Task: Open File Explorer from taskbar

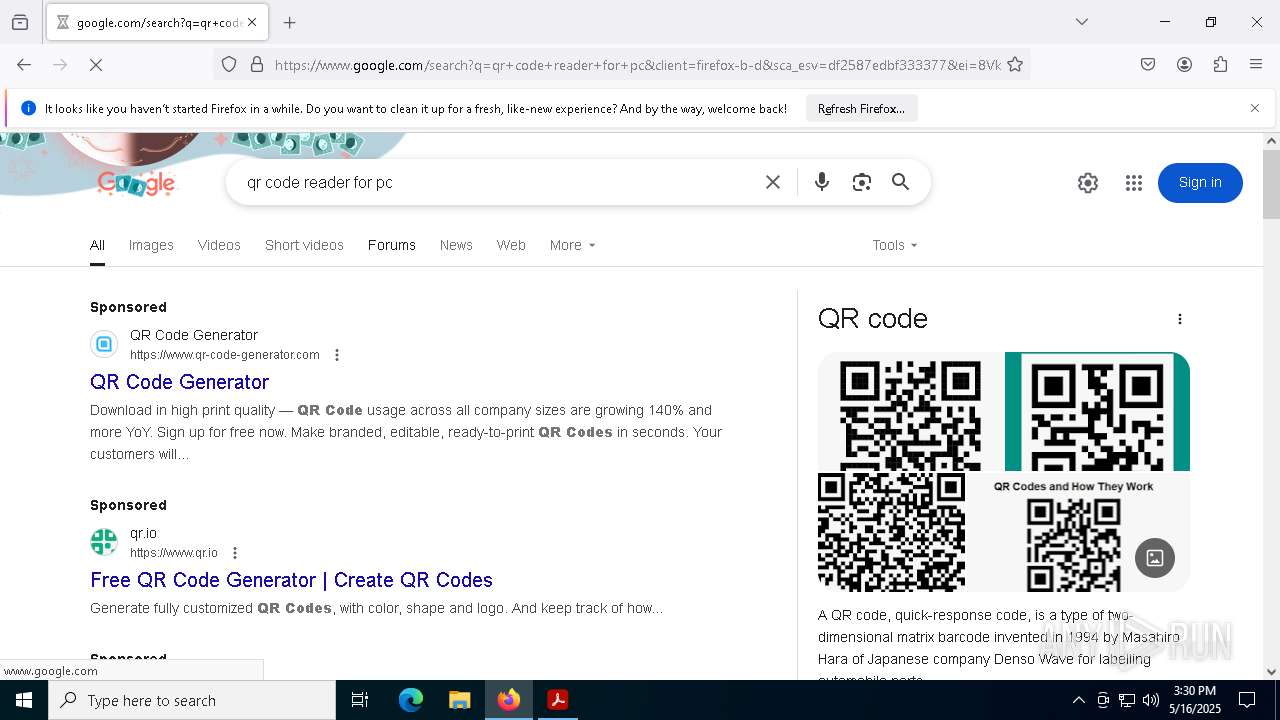Action: pos(459,700)
